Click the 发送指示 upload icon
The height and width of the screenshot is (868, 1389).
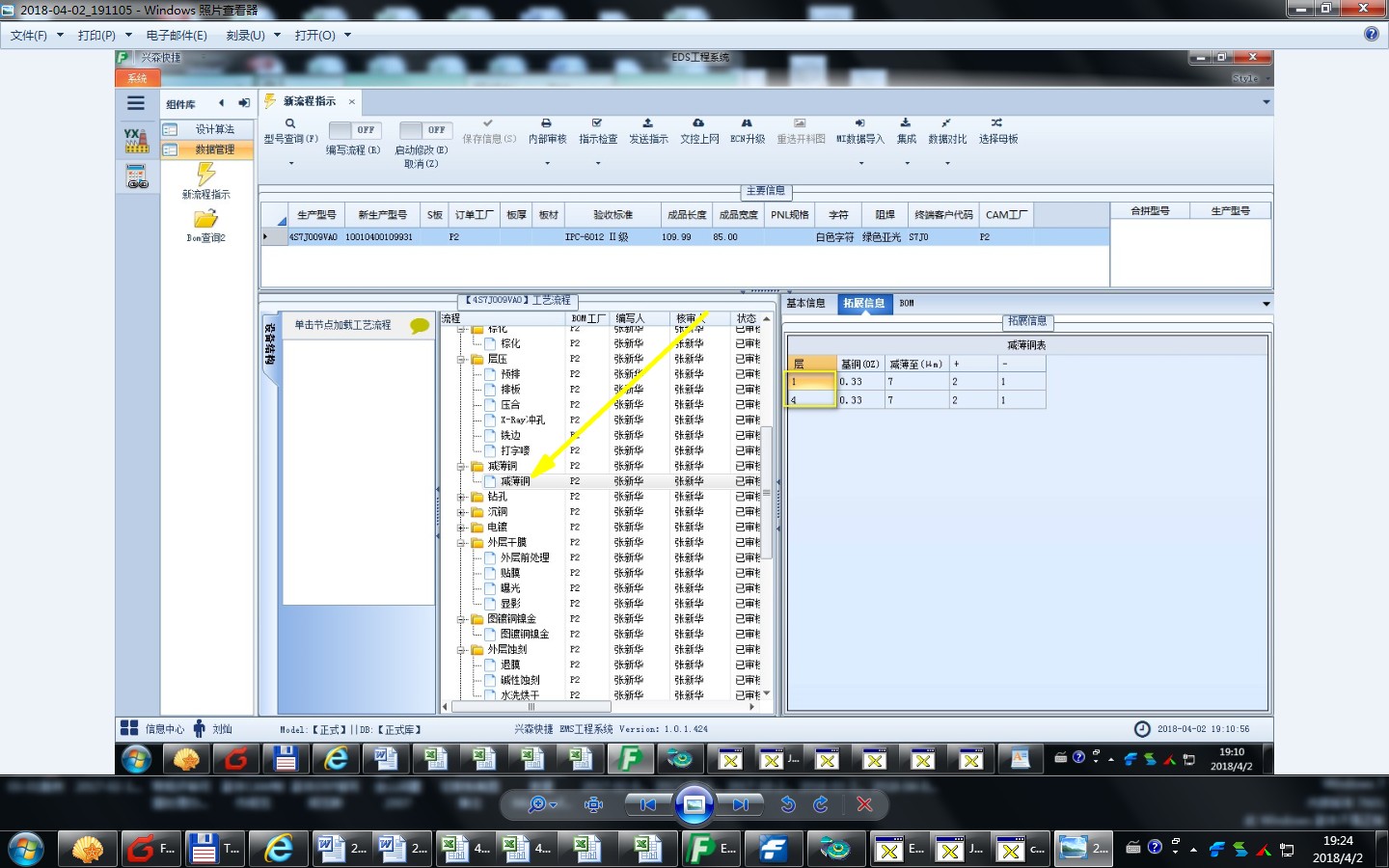[648, 123]
